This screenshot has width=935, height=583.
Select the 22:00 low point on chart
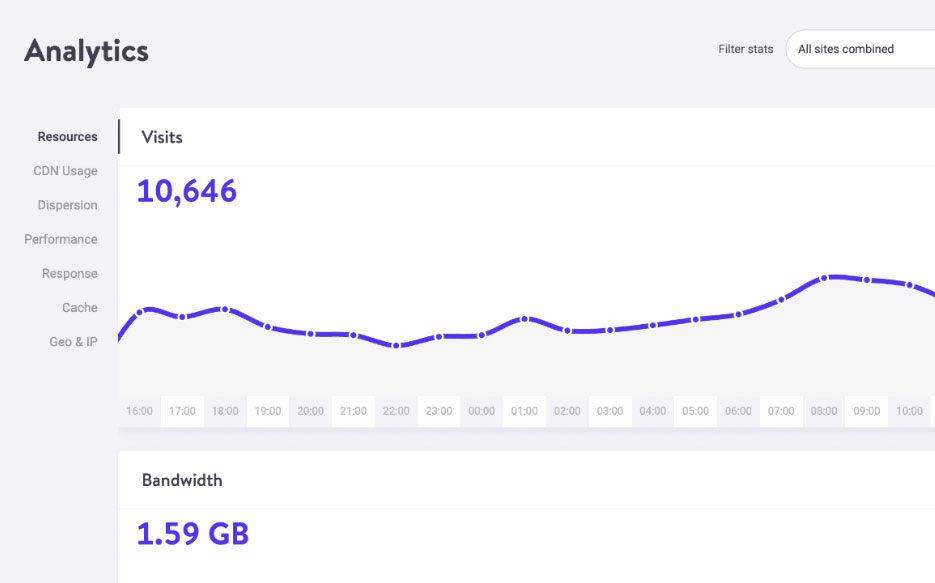click(396, 345)
